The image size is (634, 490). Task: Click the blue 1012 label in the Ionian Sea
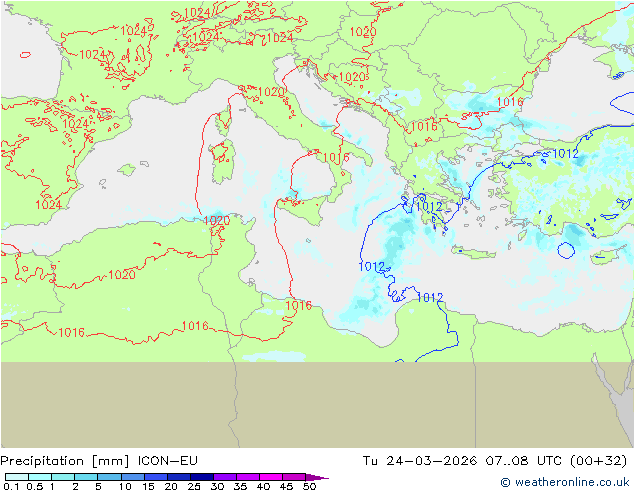372,266
